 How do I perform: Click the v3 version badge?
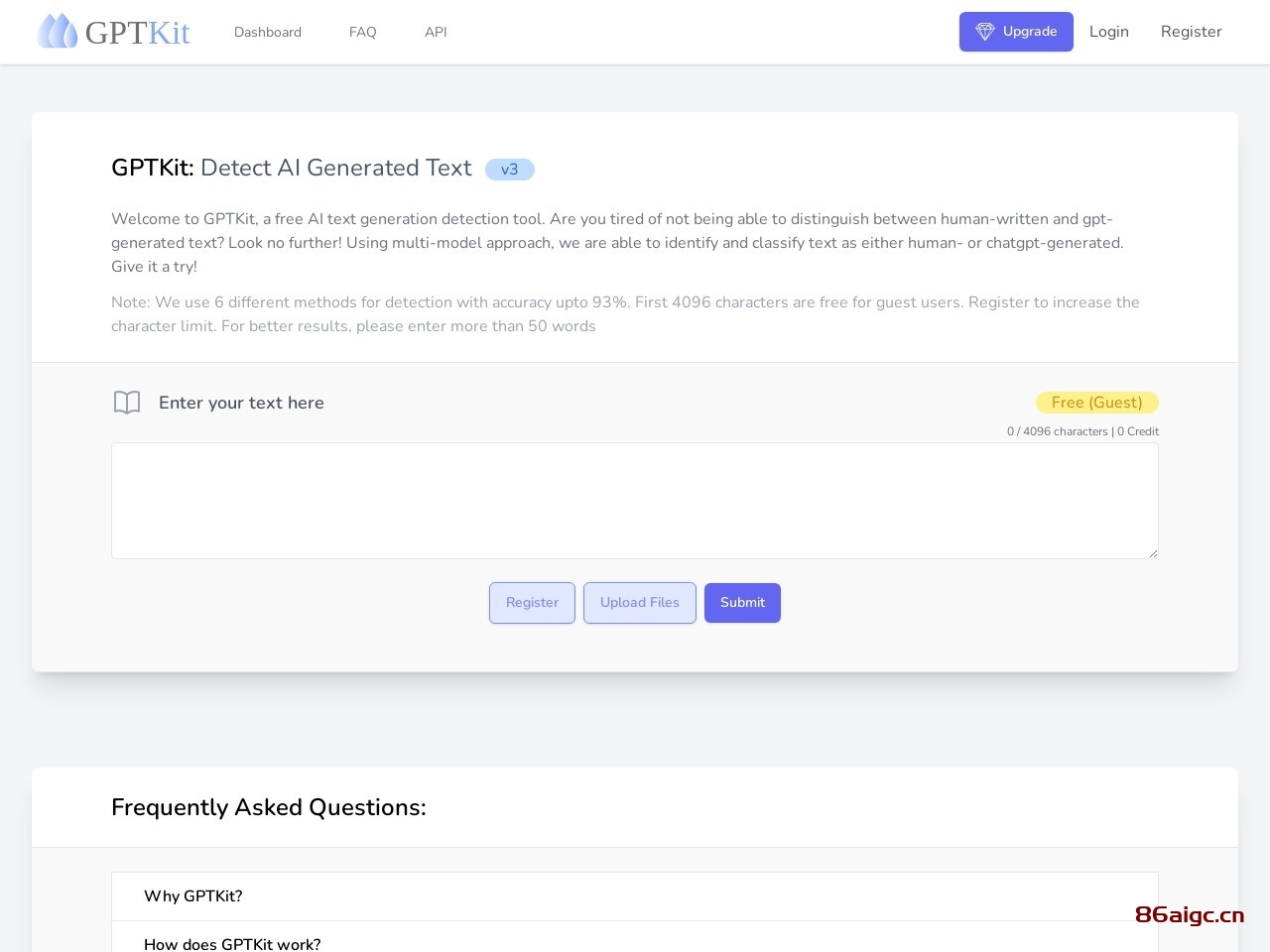(x=510, y=170)
